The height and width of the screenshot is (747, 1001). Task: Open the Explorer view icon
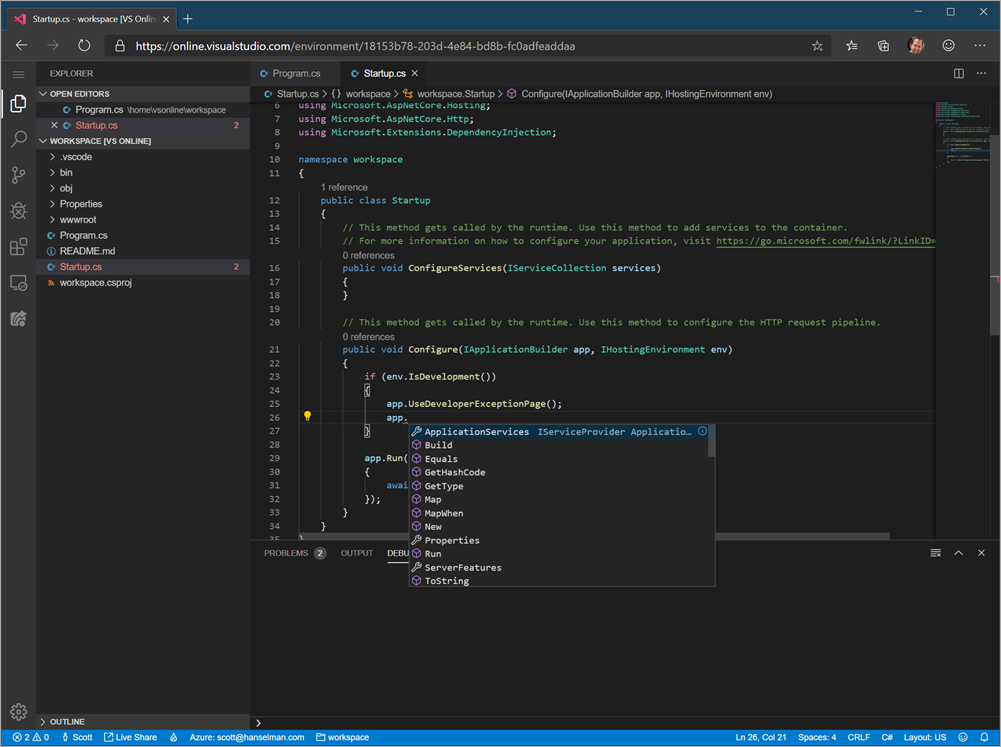click(19, 103)
